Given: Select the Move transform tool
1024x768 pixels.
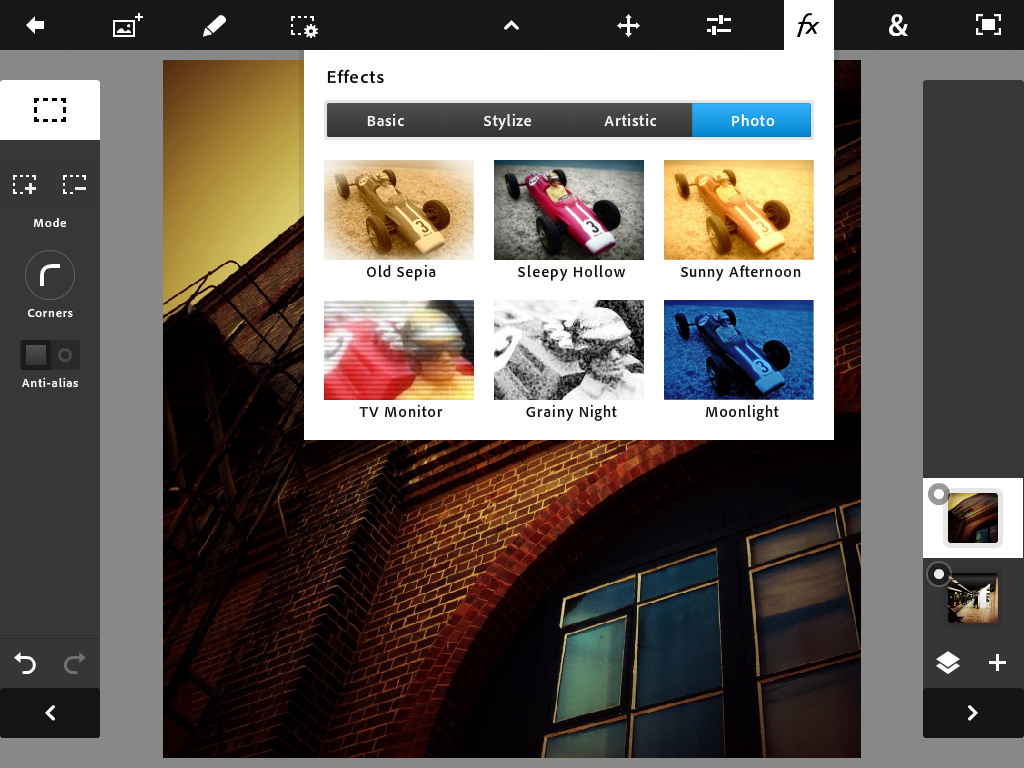Looking at the screenshot, I should point(628,26).
